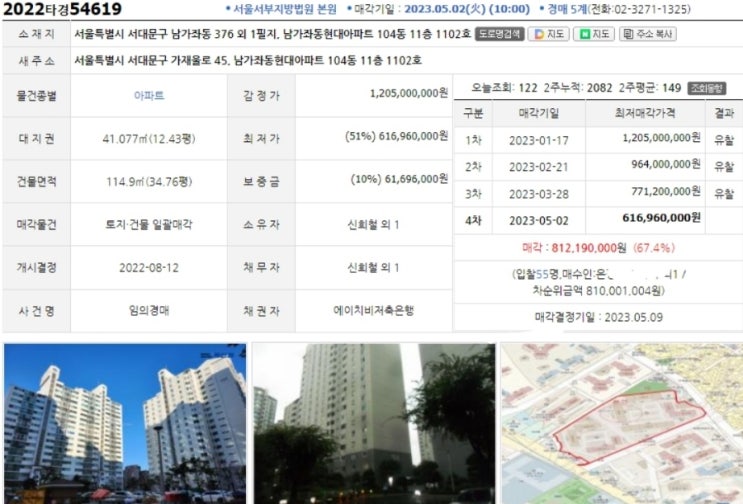
Task: Click the creditor 에이치비저축은행
Action: 373,311
